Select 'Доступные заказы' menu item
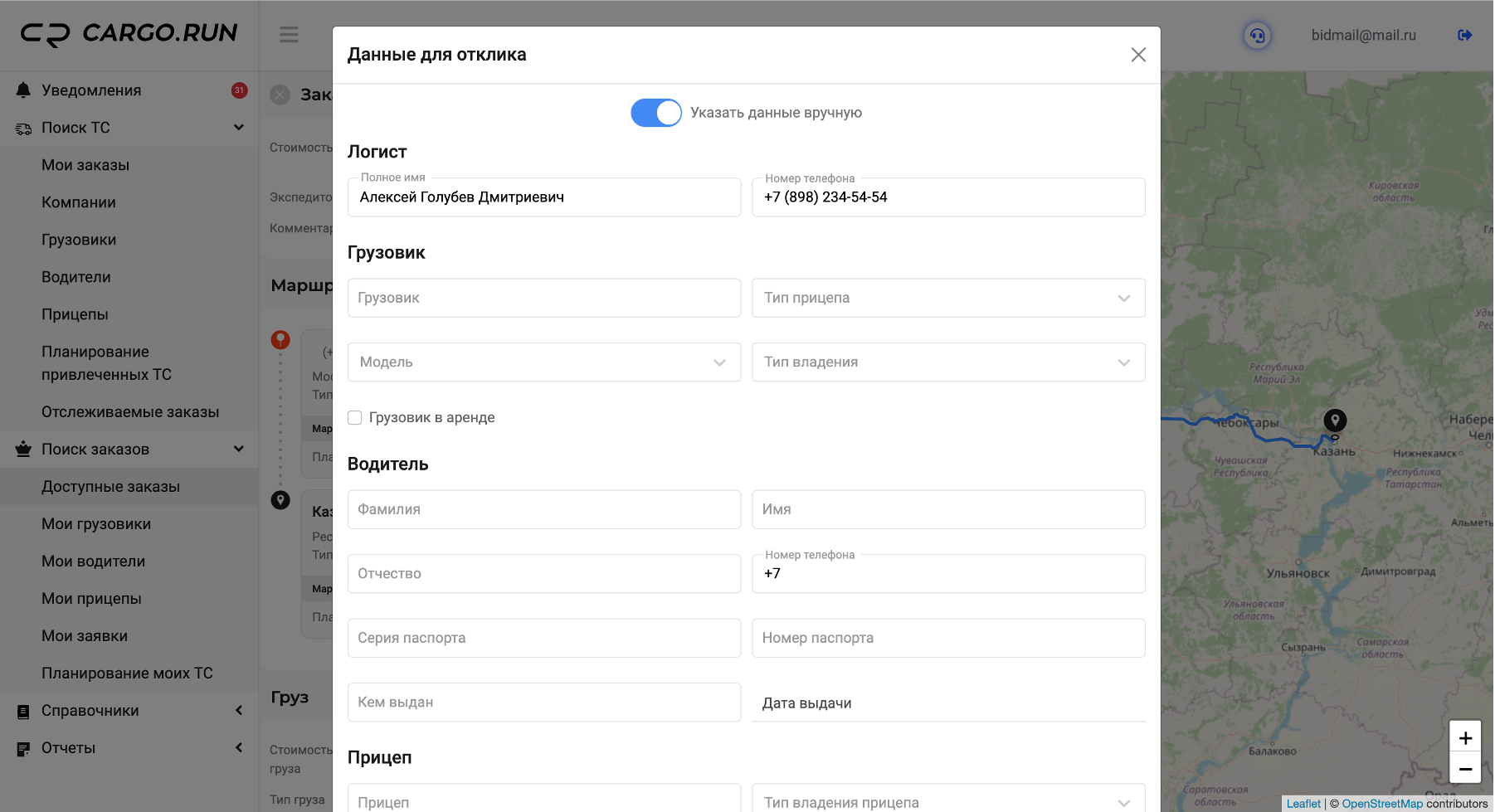The width and height of the screenshot is (1495, 812). [x=110, y=487]
